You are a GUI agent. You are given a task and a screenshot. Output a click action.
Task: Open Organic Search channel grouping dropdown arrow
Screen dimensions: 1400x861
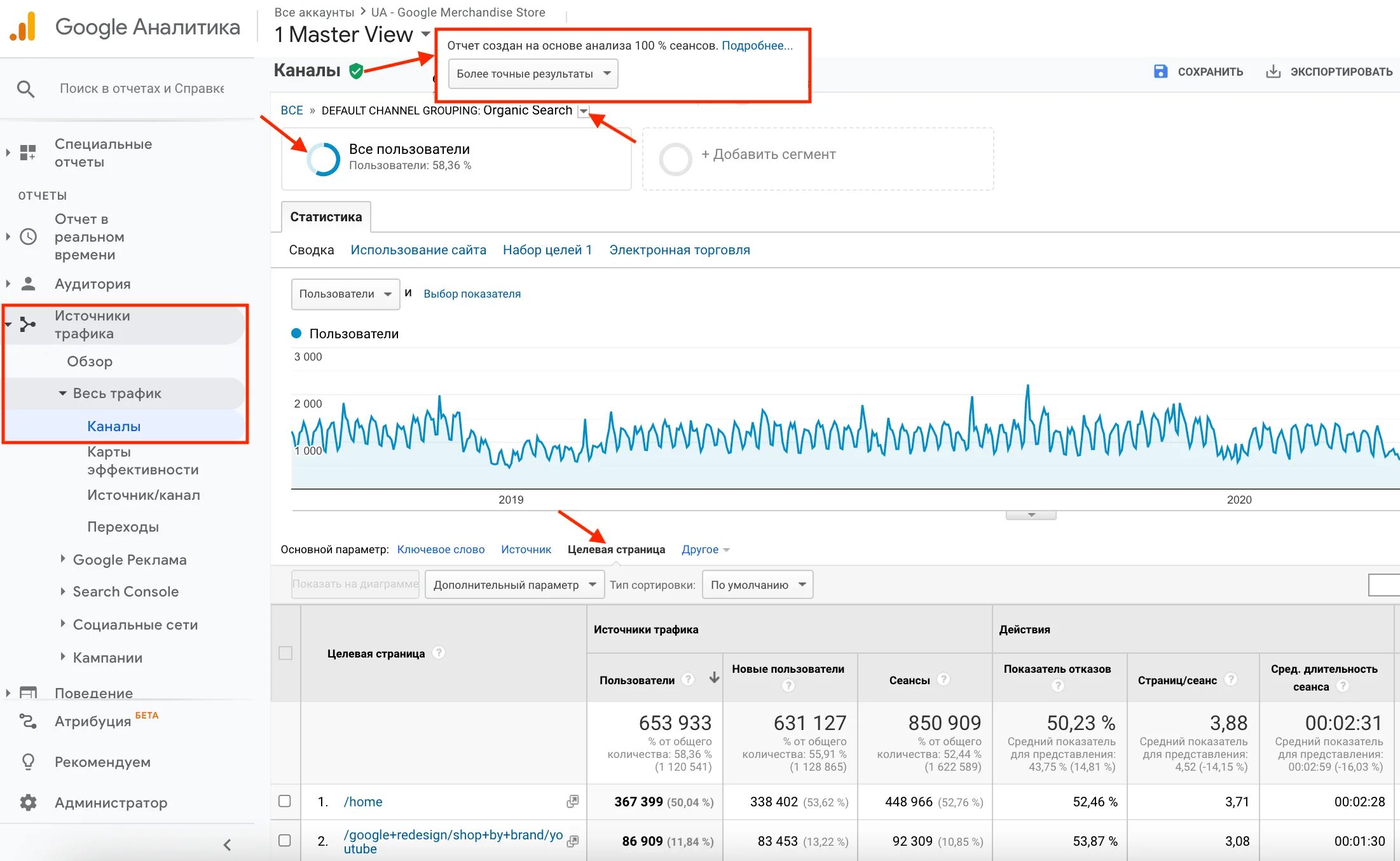point(583,111)
